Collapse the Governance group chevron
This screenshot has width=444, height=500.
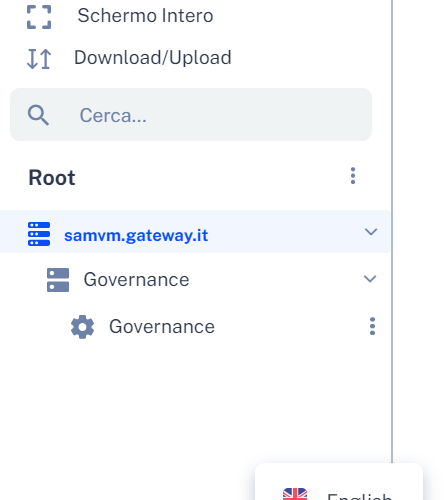point(370,279)
